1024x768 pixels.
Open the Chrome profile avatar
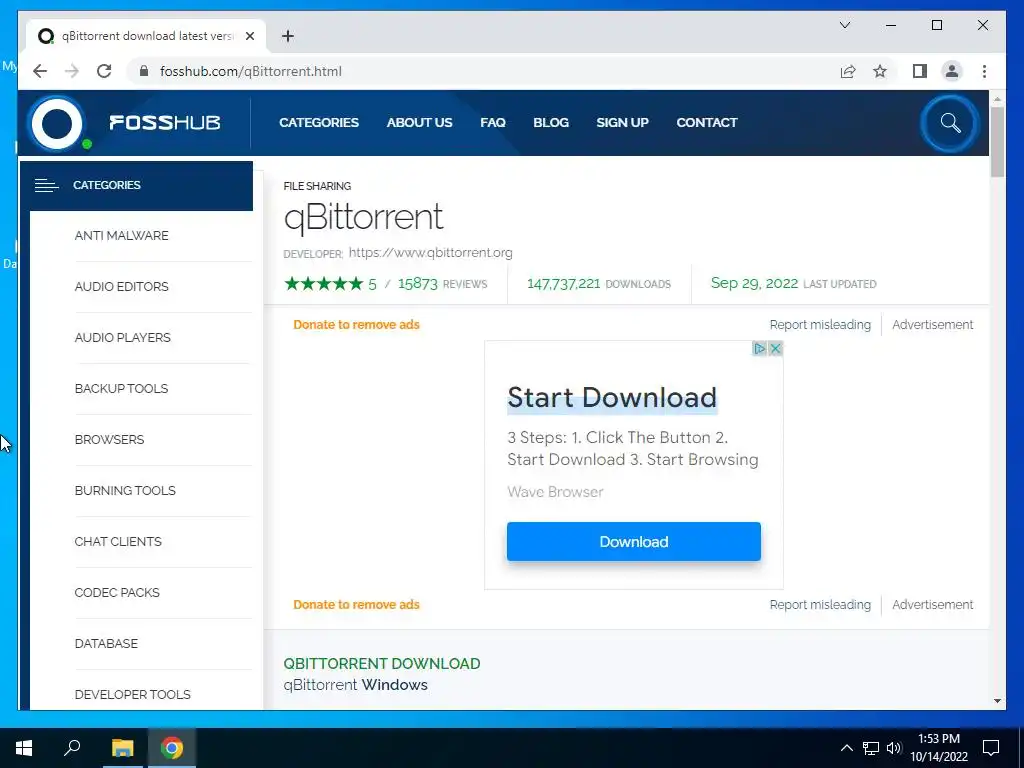[952, 71]
